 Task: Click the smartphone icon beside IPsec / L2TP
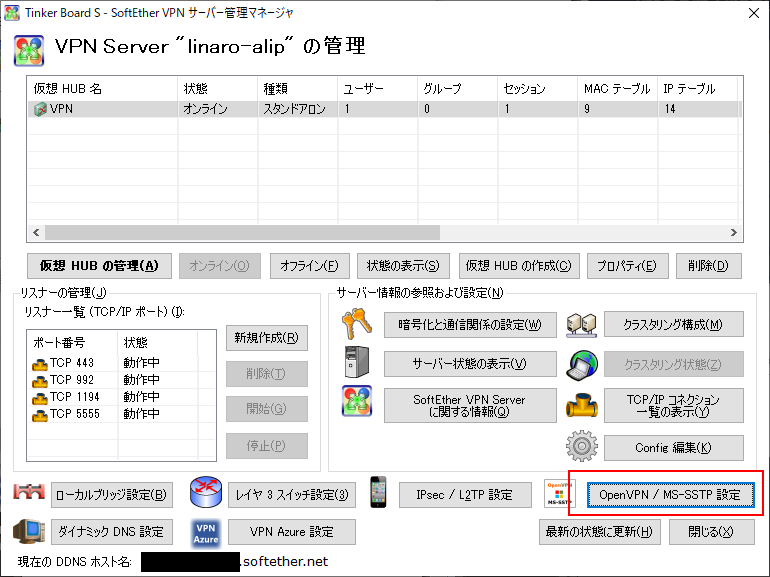[378, 492]
